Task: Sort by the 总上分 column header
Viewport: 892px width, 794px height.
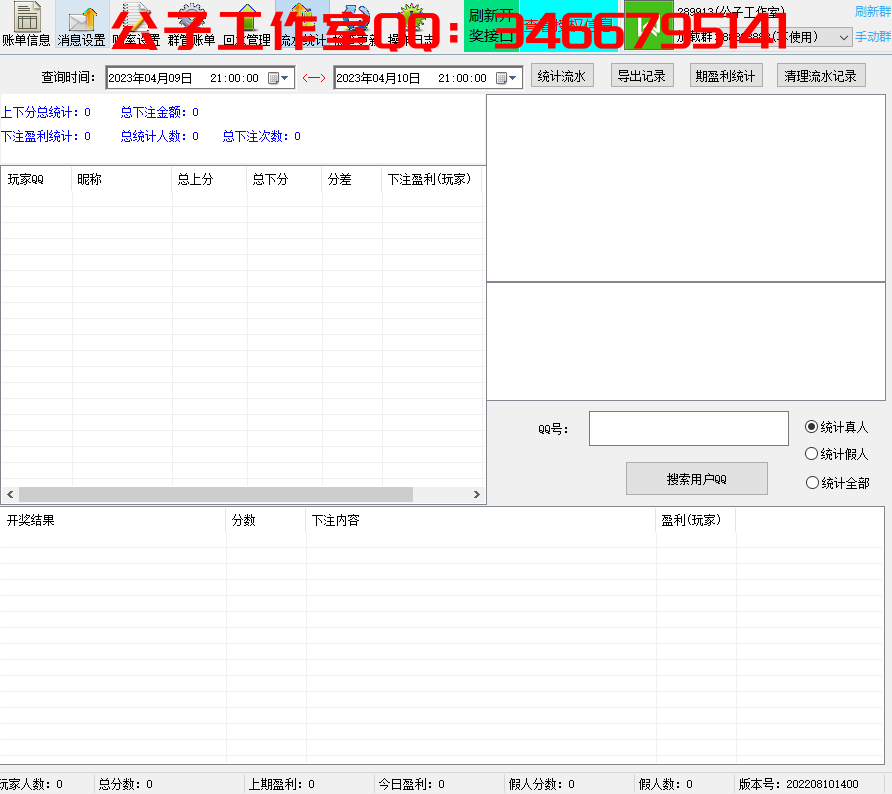Action: point(209,179)
